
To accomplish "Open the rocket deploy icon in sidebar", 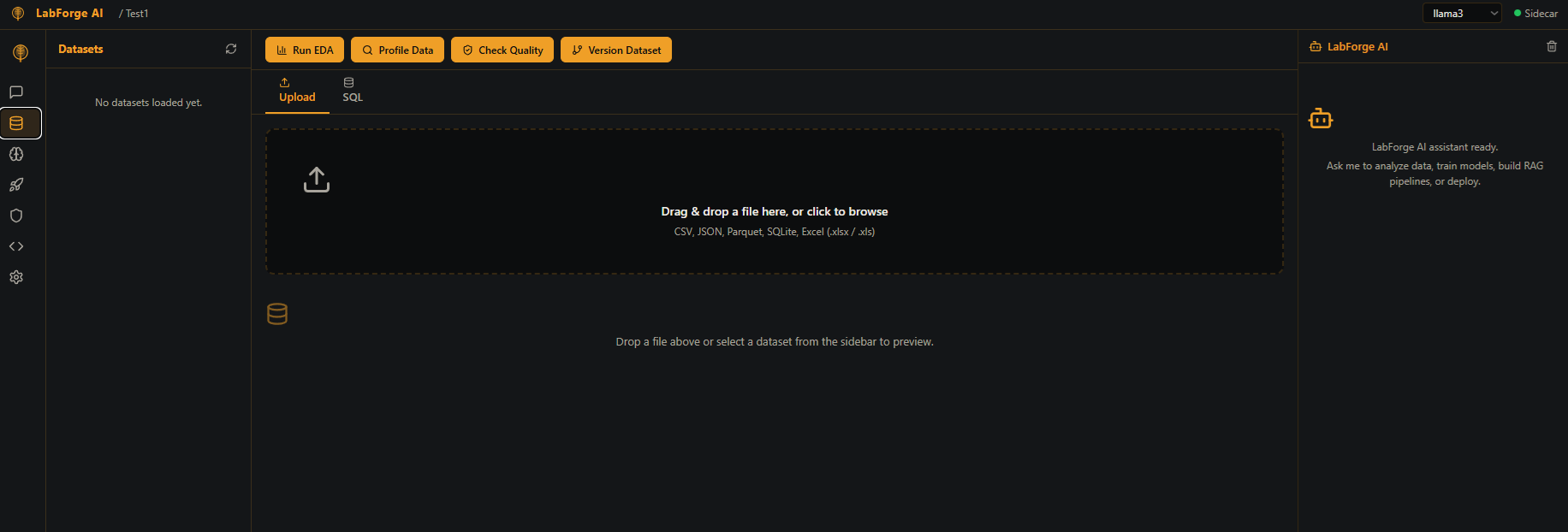I will click(x=16, y=185).
